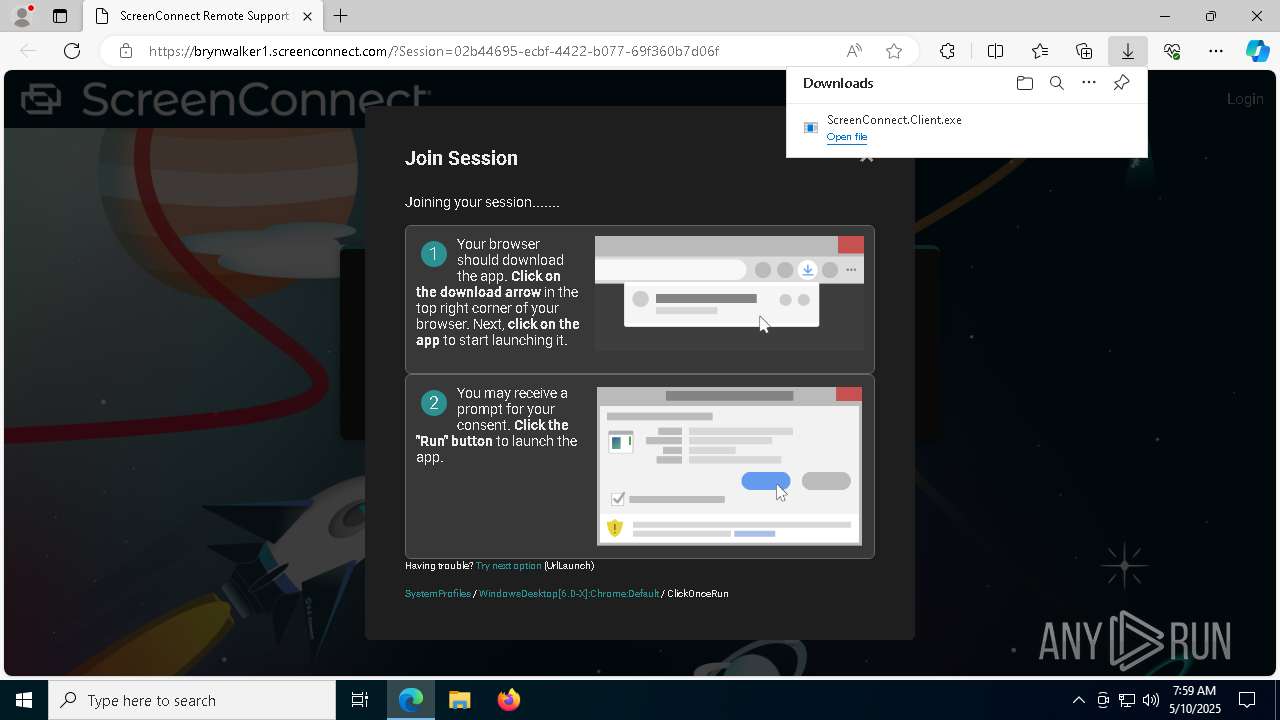Open the tab actions menu icon

[60, 16]
